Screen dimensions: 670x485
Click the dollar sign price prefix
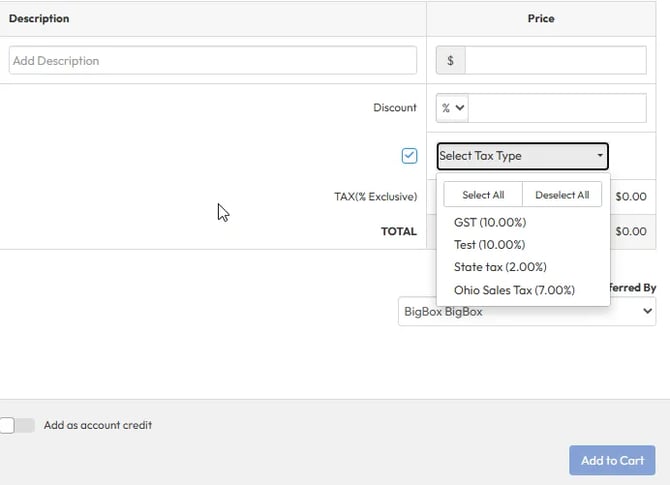tap(450, 60)
